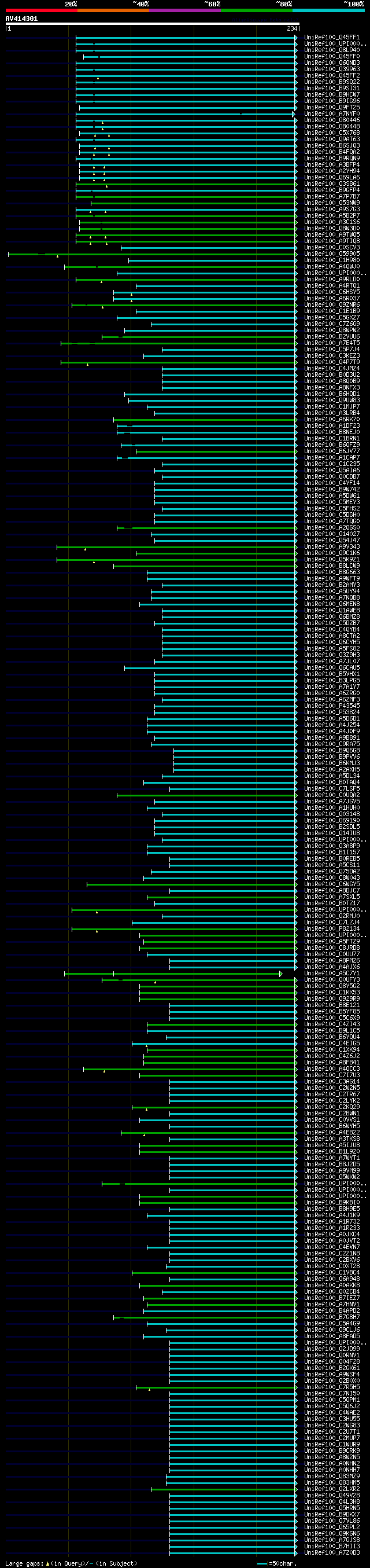Select label UniRef100_C5X768
This screenshot has height=1568, width=370.
[x=332, y=133]
